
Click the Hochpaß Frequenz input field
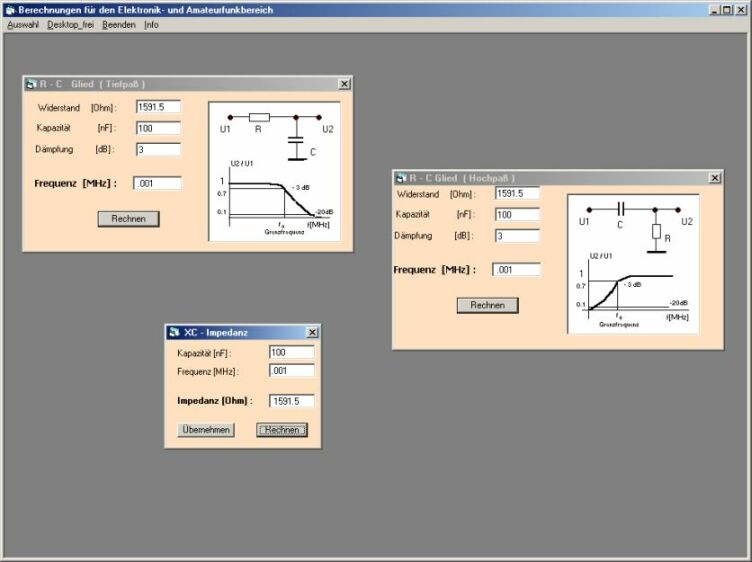pyautogui.click(x=517, y=270)
